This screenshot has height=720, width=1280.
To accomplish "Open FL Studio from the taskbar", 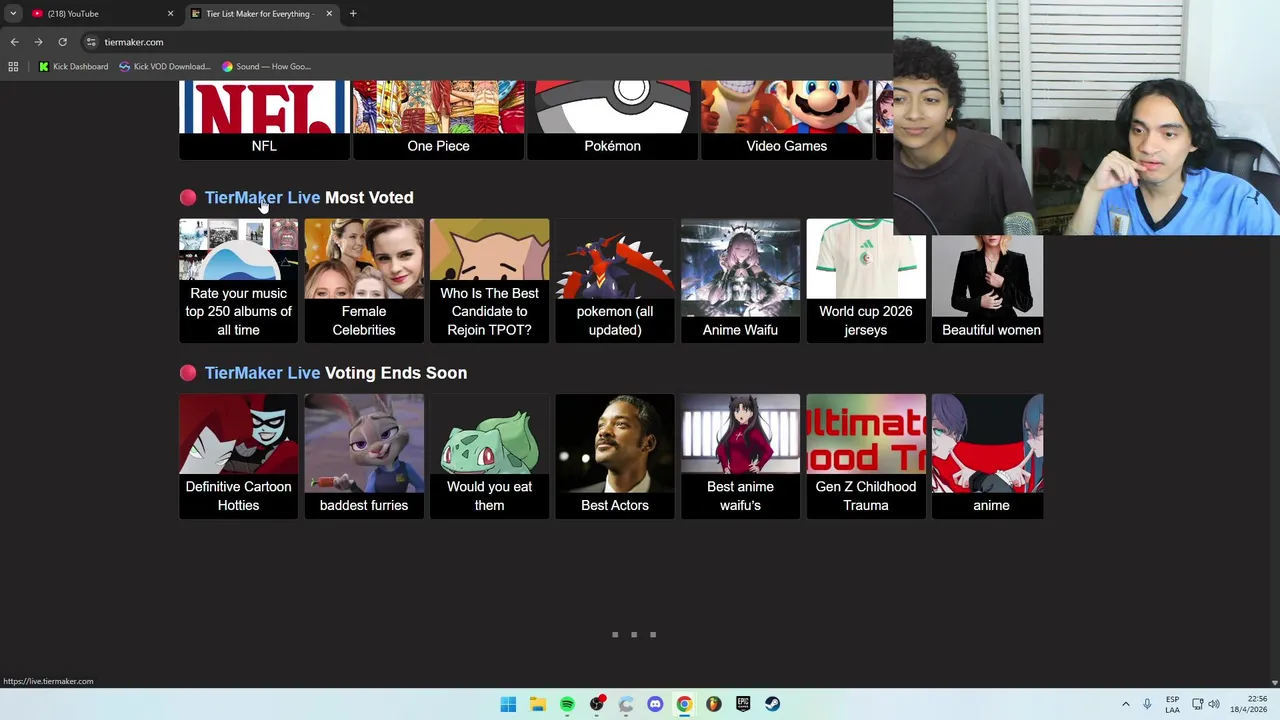I will [713, 704].
